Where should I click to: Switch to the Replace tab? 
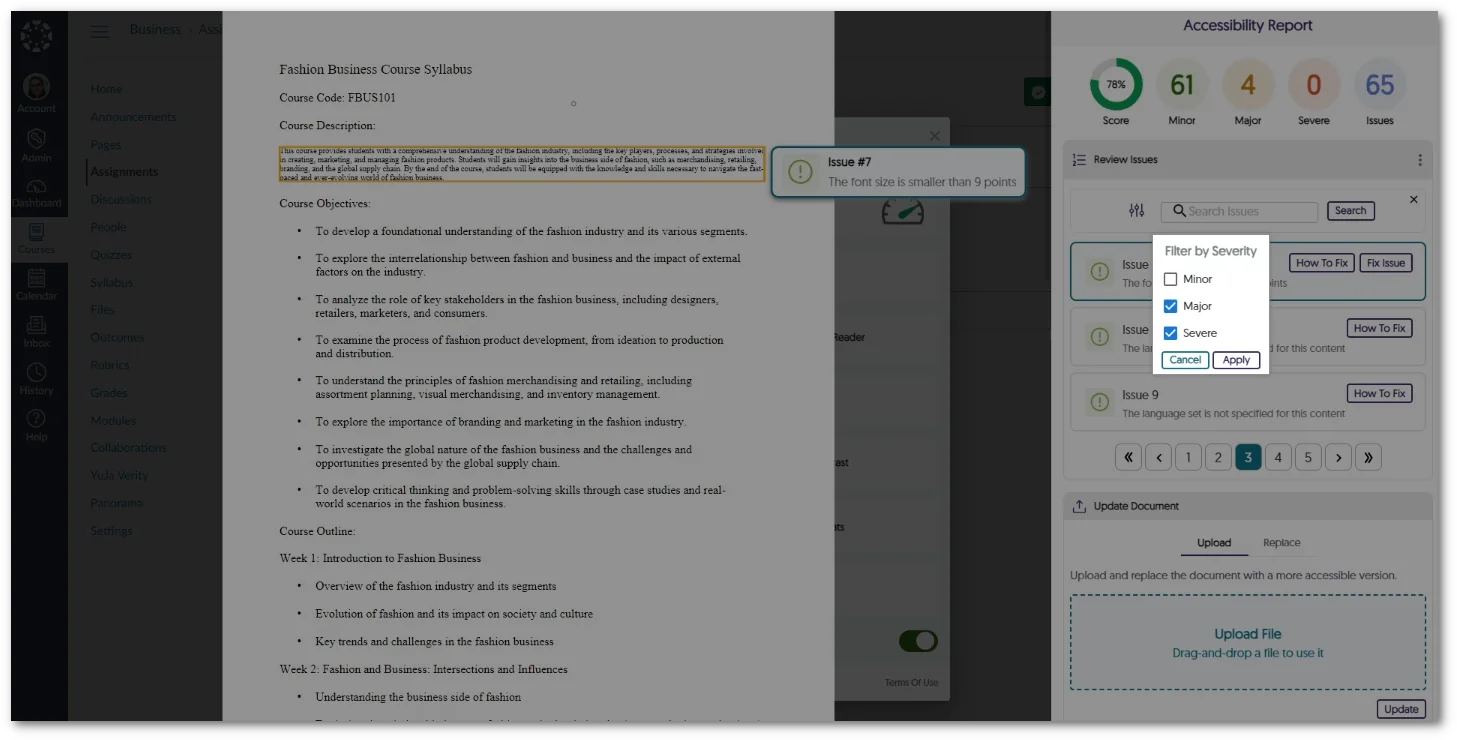coord(1281,542)
